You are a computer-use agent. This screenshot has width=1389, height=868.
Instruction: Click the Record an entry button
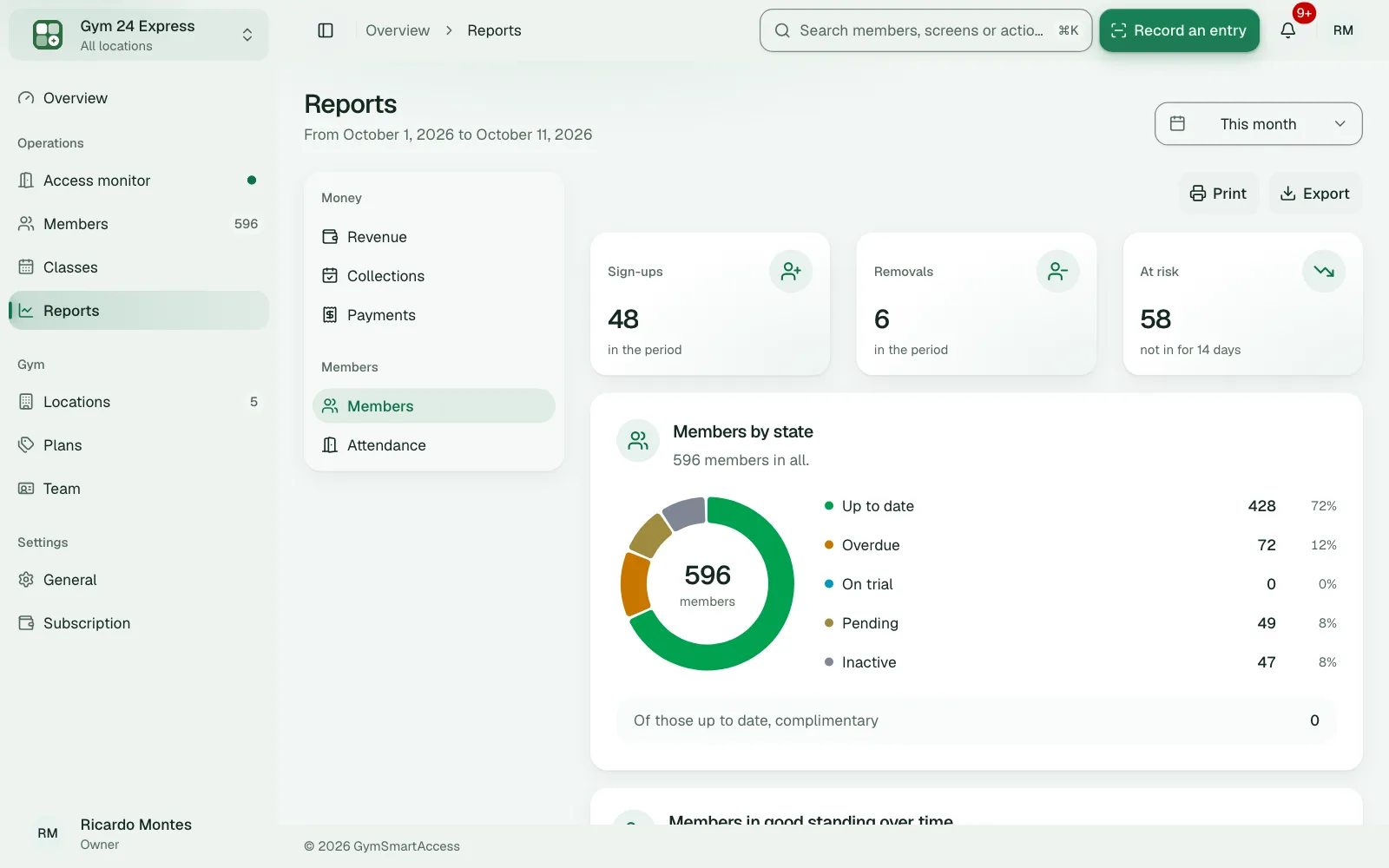1179,30
